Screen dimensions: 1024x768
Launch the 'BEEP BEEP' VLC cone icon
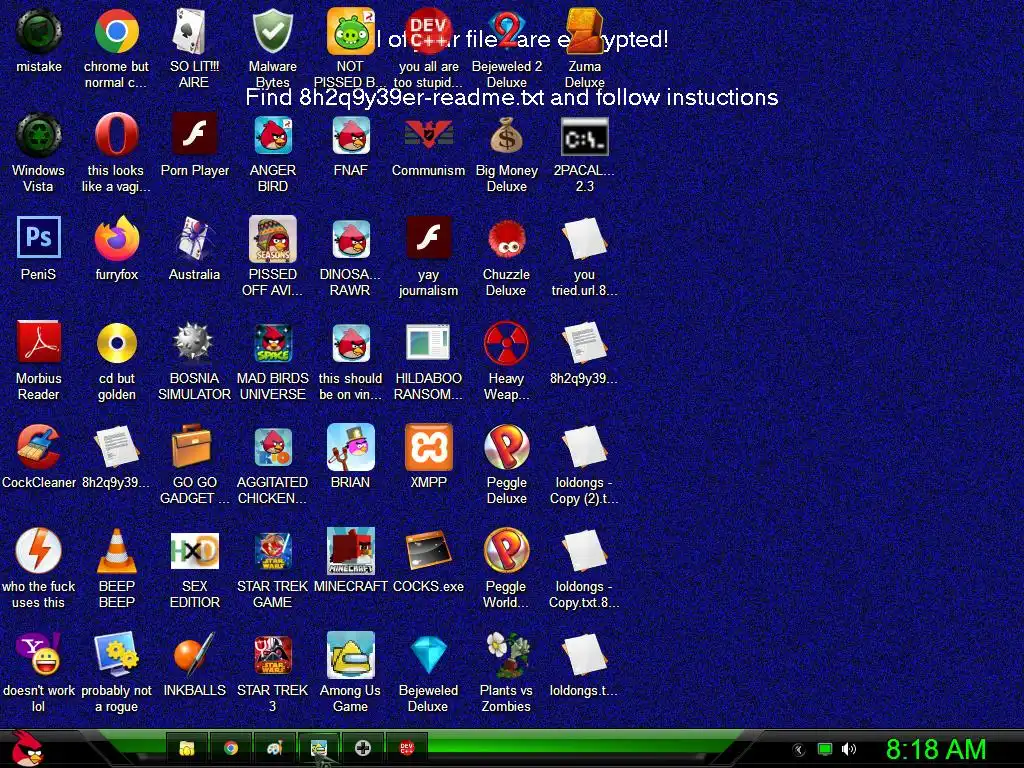[116, 551]
